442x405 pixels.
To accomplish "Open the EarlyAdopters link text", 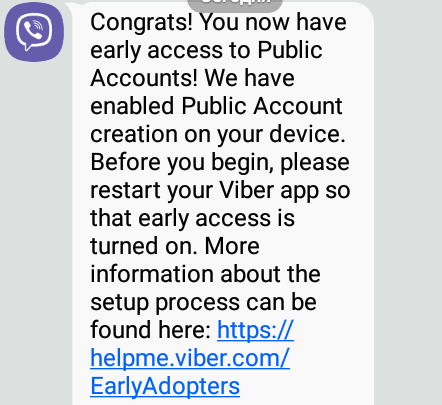I will 165,387.
